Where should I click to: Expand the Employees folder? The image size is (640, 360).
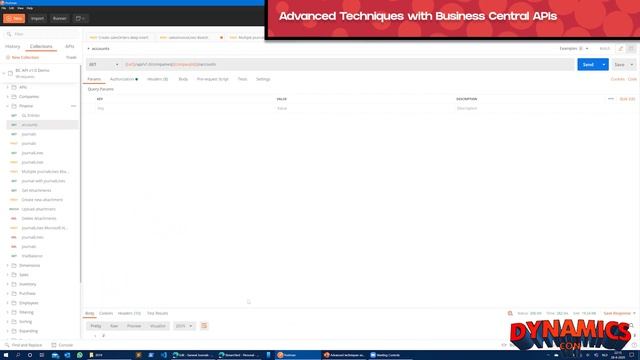pos(7,303)
